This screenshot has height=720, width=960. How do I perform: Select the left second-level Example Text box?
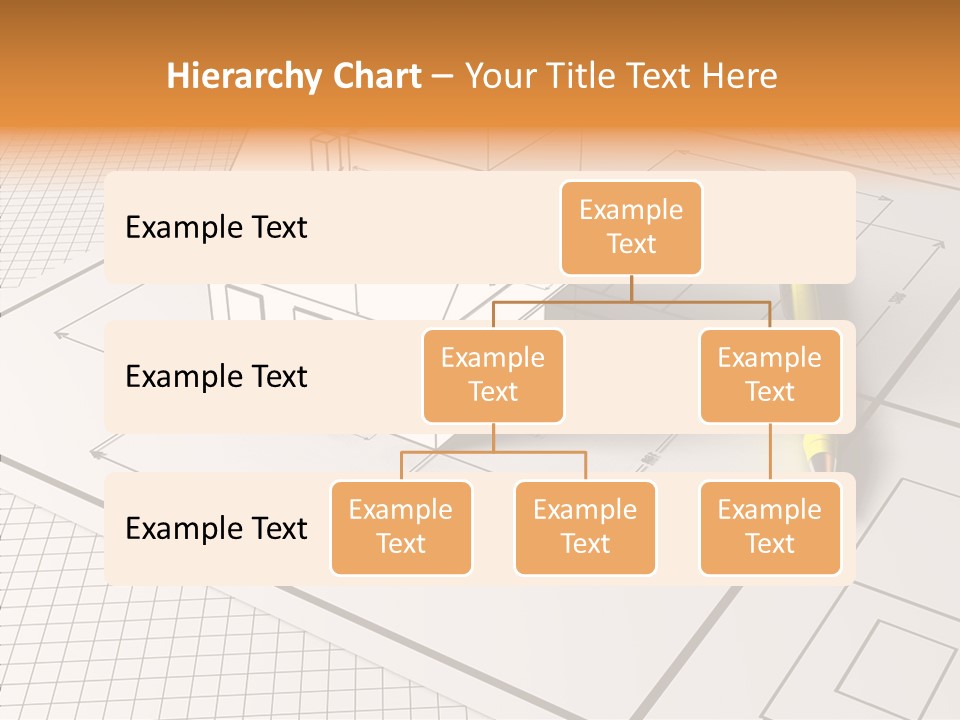pyautogui.click(x=492, y=375)
